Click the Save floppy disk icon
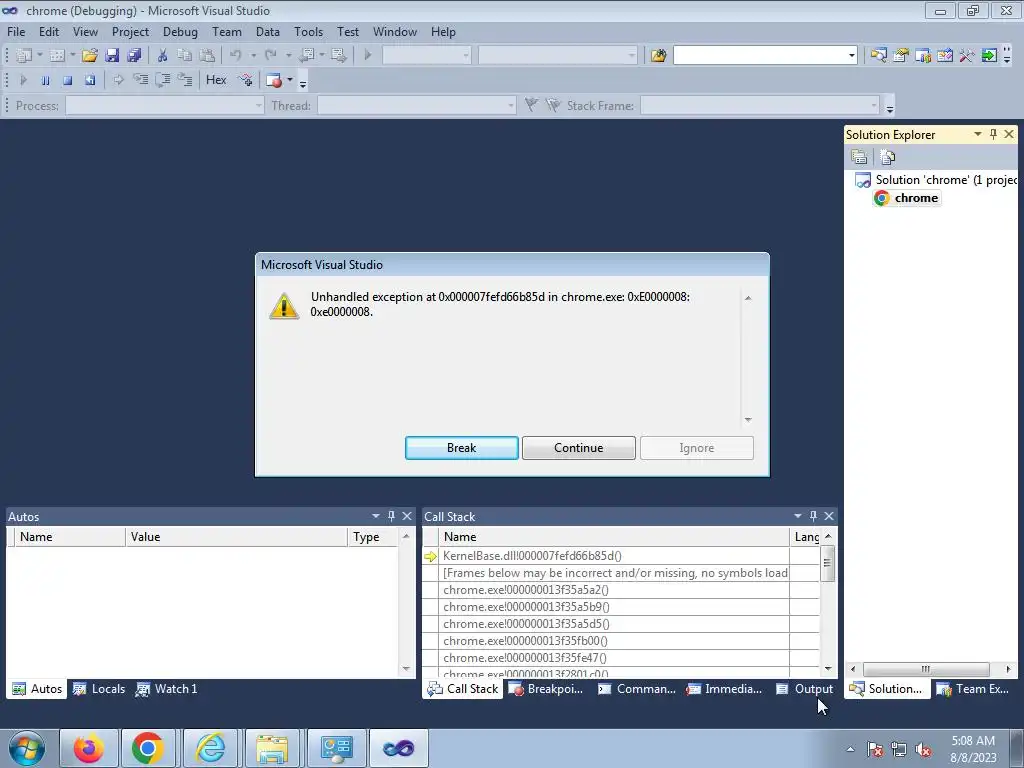Image resolution: width=1024 pixels, height=768 pixels. point(112,56)
